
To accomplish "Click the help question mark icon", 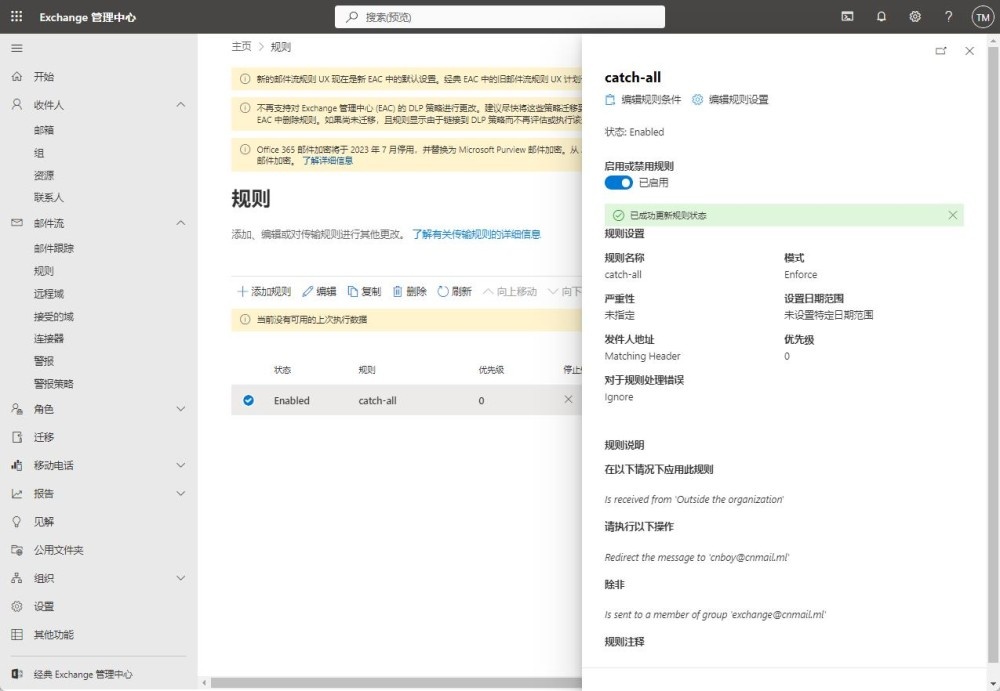I will pos(949,17).
